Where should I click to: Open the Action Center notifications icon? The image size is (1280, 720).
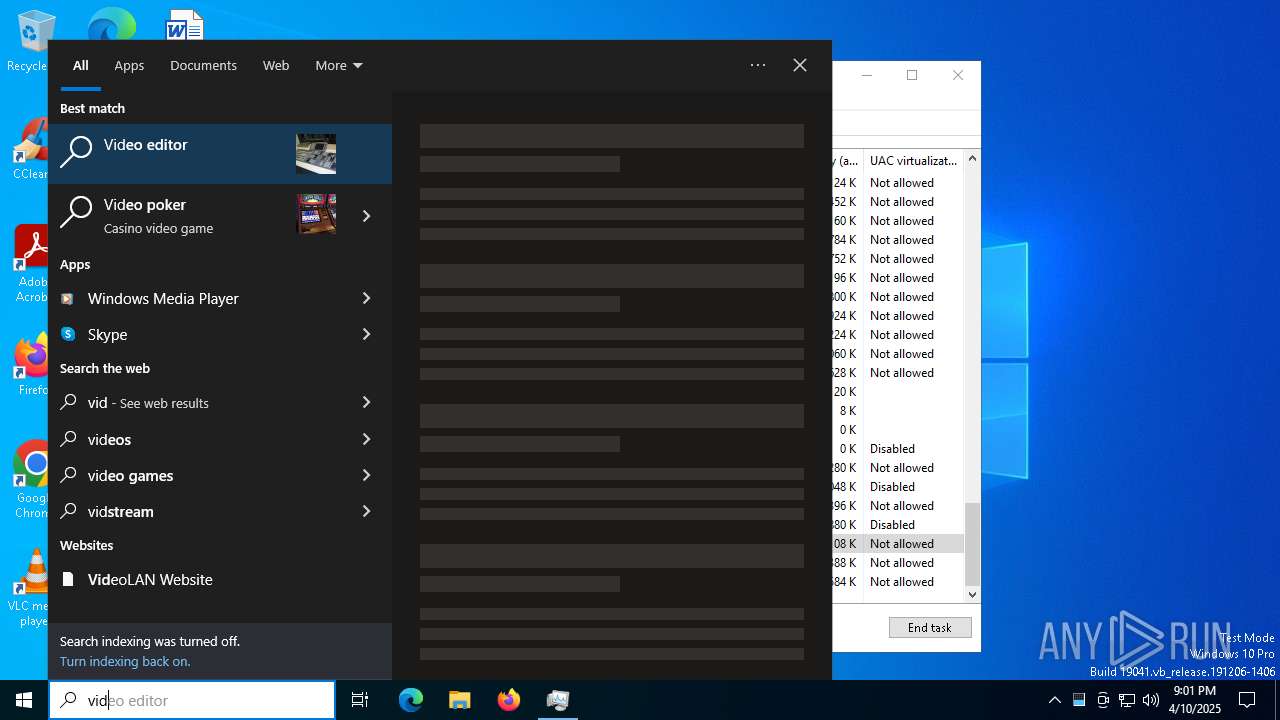(x=1247, y=700)
